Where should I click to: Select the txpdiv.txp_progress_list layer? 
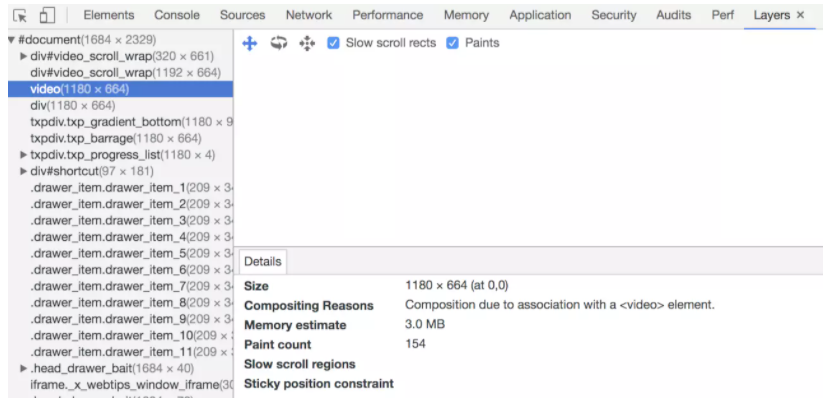pos(120,155)
